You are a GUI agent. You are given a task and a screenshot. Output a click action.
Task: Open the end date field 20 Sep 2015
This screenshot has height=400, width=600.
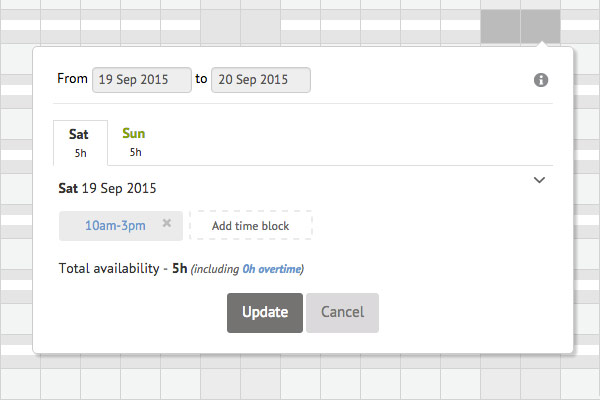click(x=261, y=80)
